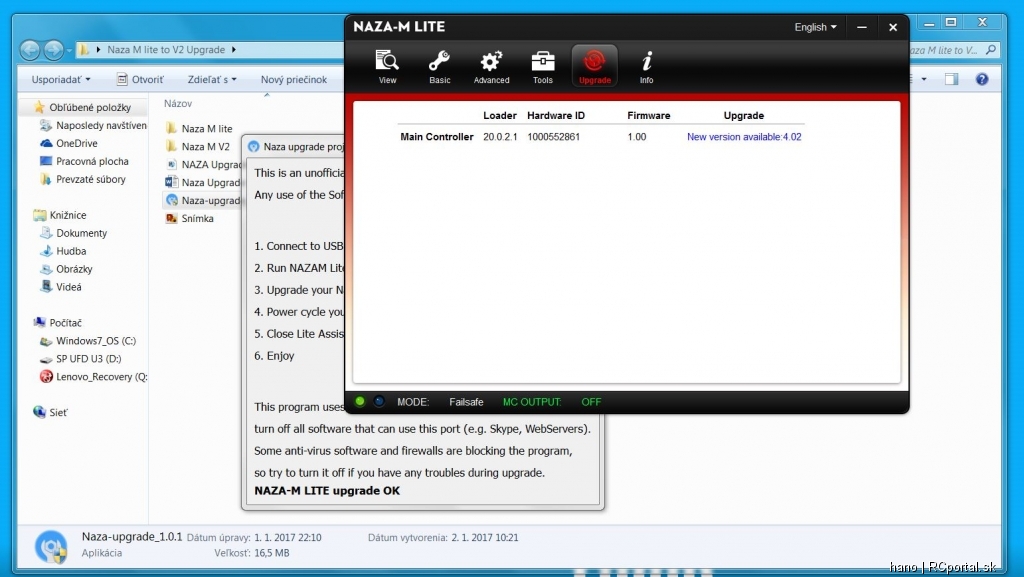Minimize the NAZA-M LITE window
The width and height of the screenshot is (1024, 577).
tap(862, 27)
